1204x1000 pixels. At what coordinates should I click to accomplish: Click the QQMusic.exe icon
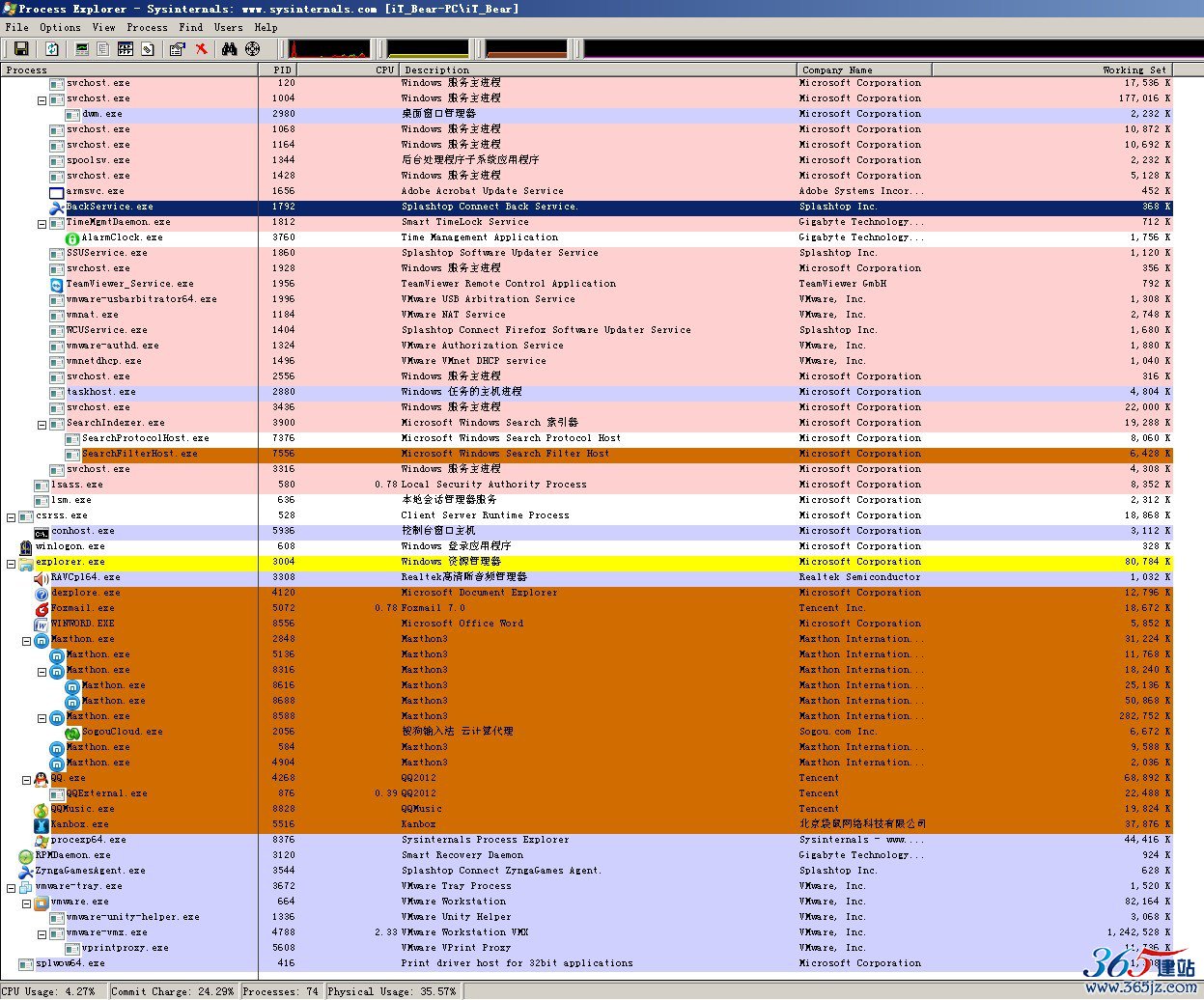point(42,809)
